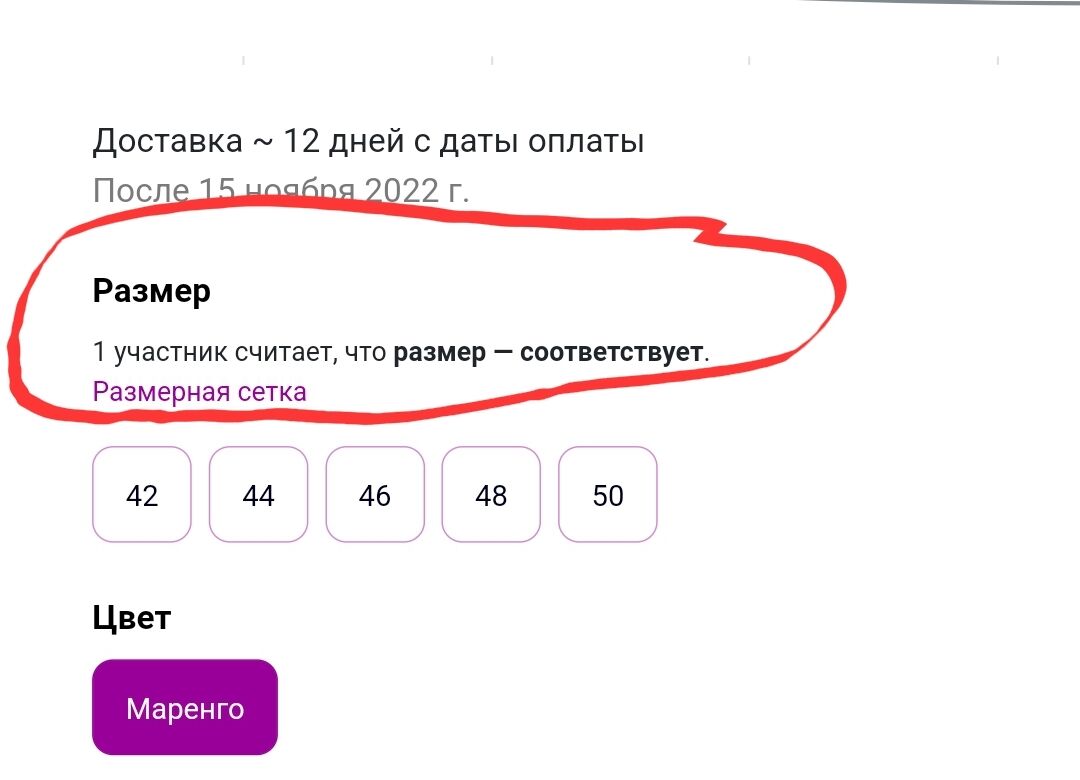Pick size 50 option
The image size is (1080, 780).
tap(607, 495)
